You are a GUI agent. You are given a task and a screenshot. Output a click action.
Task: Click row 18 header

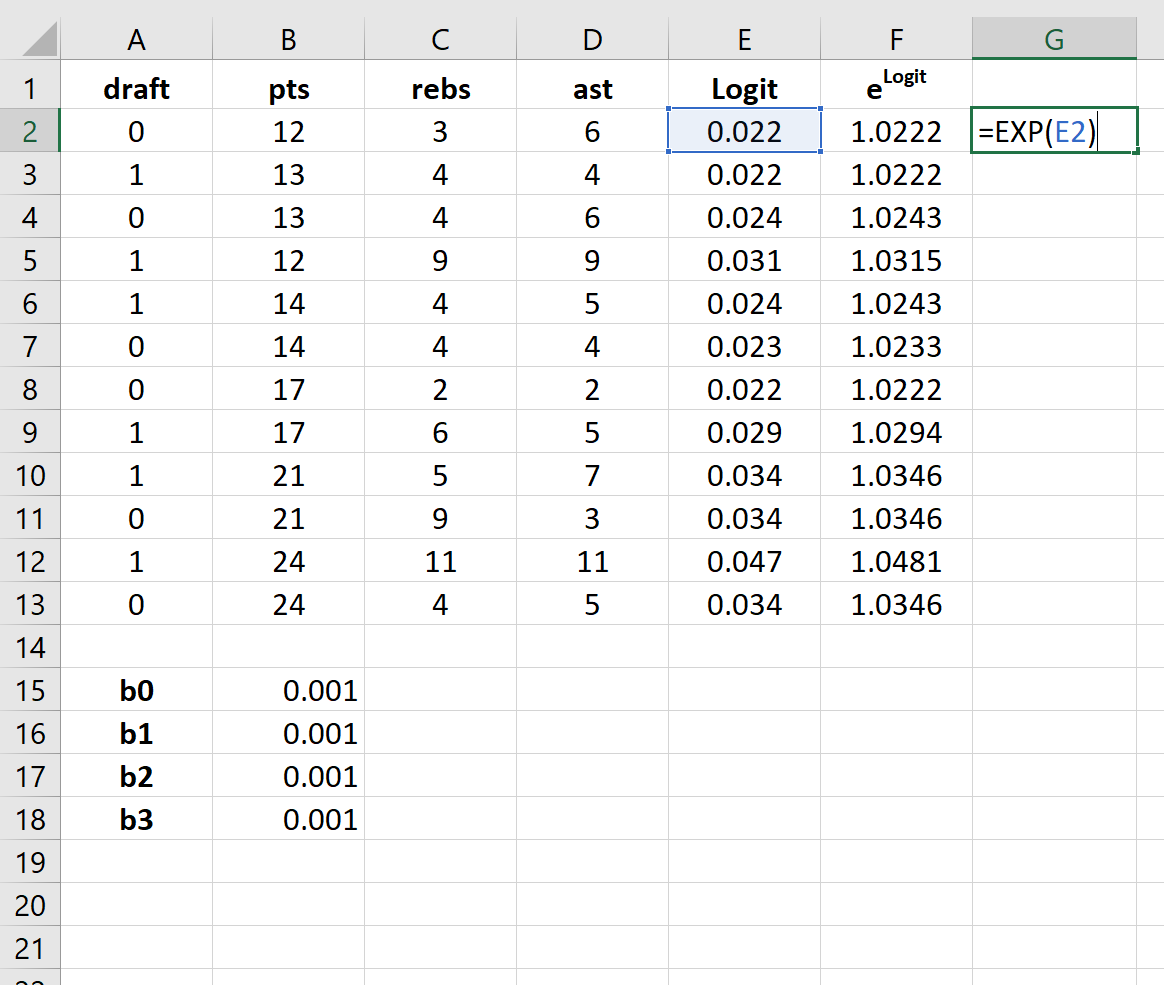point(30,820)
